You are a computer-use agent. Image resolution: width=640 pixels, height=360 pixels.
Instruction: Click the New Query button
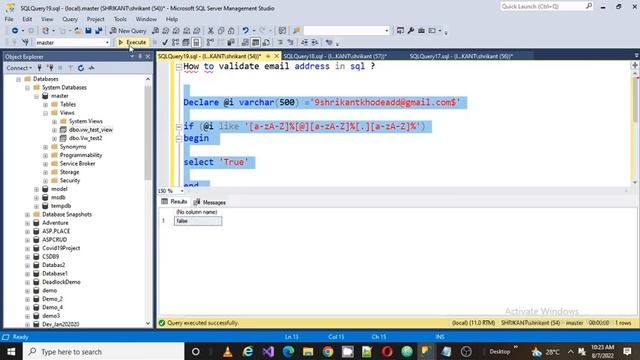point(128,31)
